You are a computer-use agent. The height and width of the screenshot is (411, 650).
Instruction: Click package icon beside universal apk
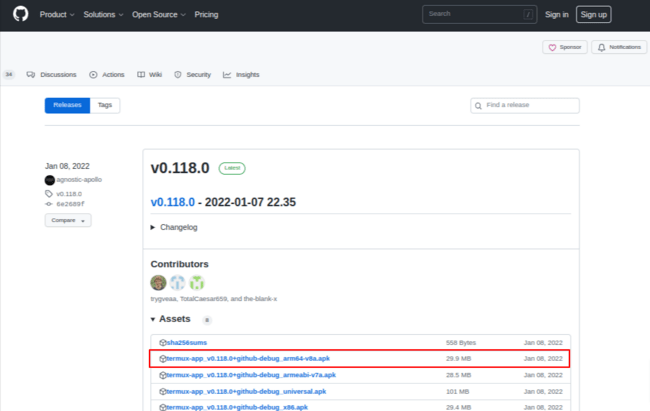click(163, 392)
